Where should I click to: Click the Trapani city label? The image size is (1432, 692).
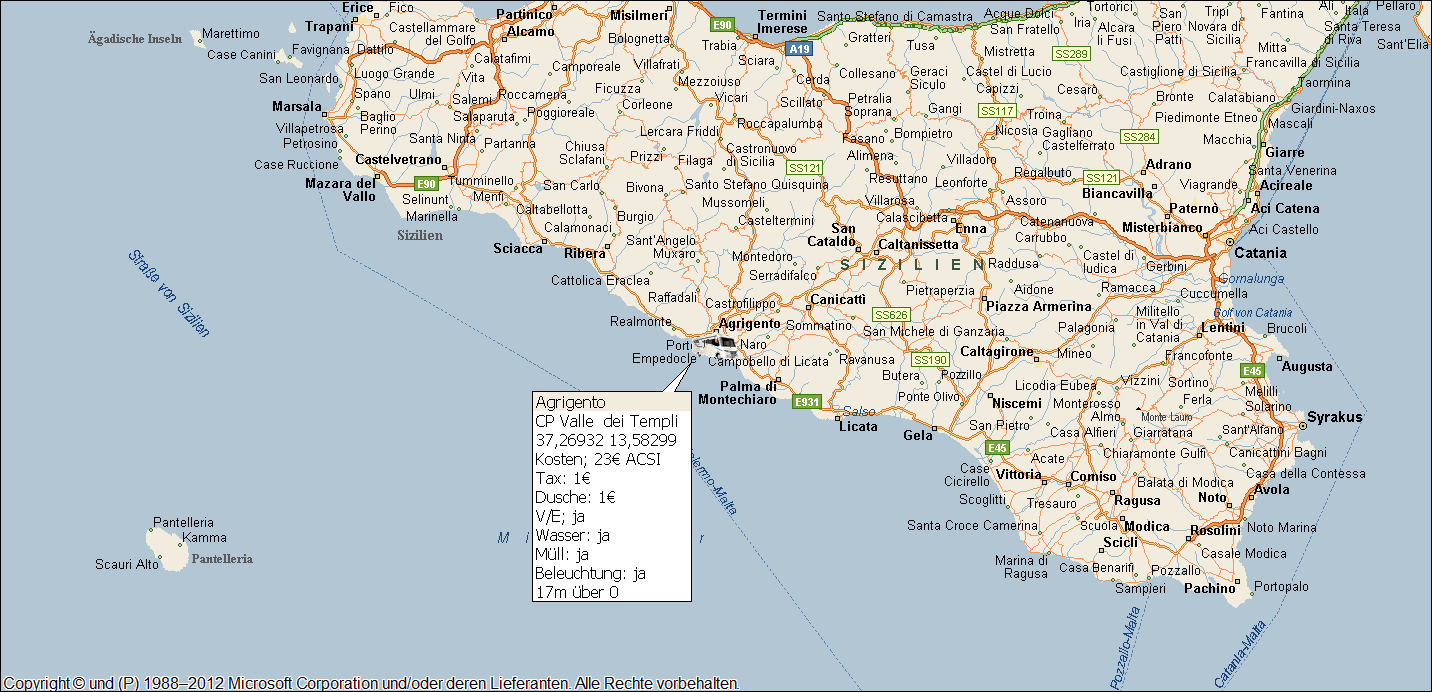pyautogui.click(x=330, y=26)
